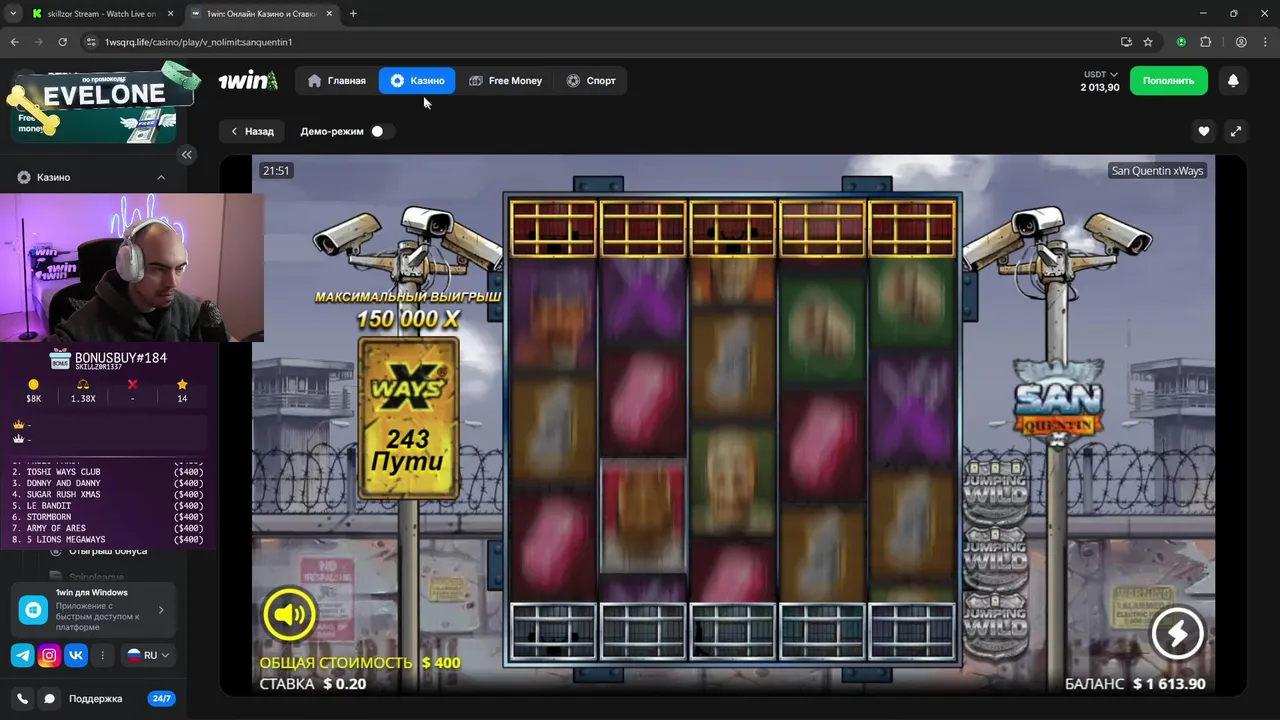Collapse the left sidebar with double chevron

coord(186,154)
